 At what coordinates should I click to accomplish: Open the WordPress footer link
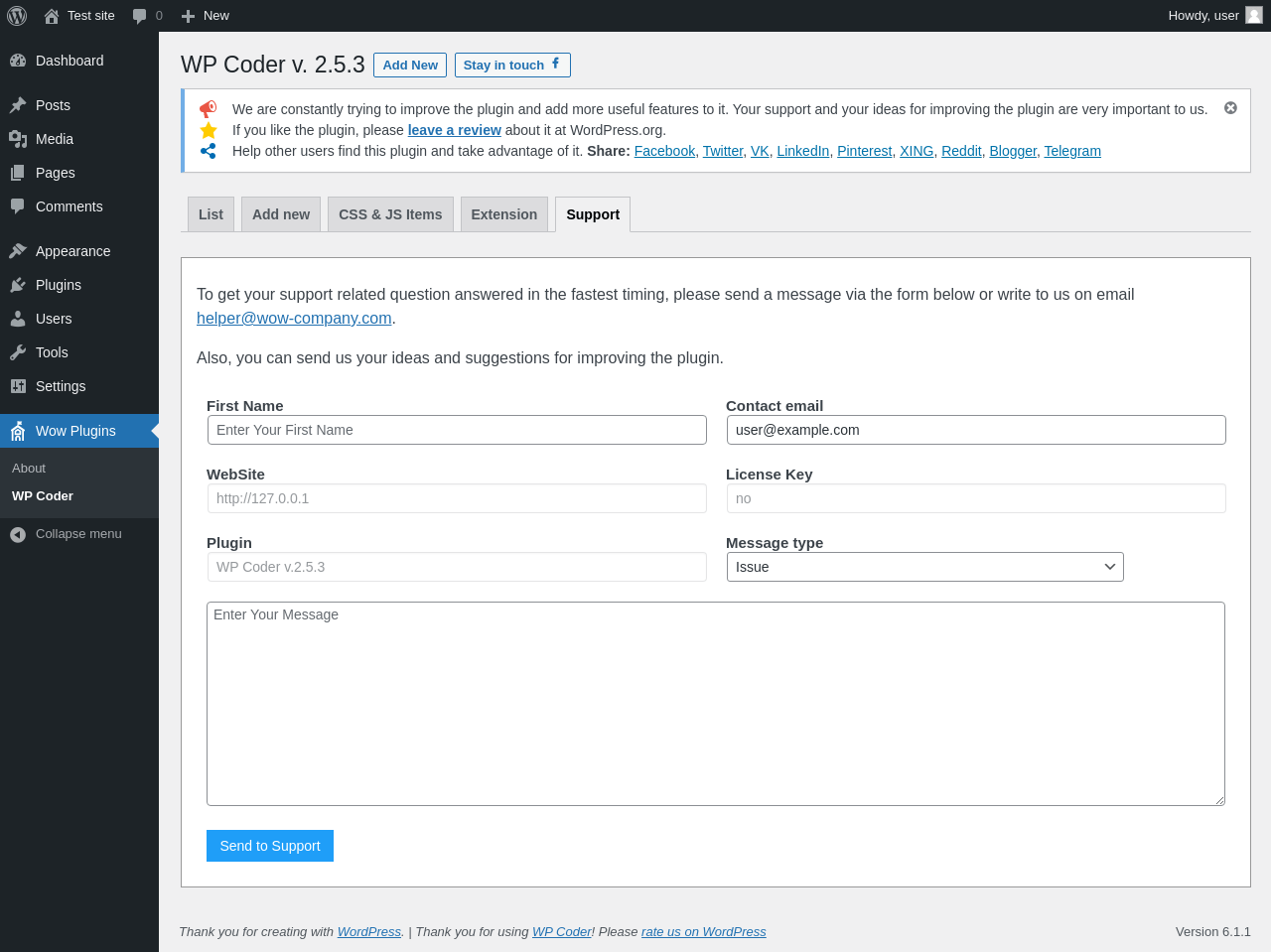tap(369, 932)
